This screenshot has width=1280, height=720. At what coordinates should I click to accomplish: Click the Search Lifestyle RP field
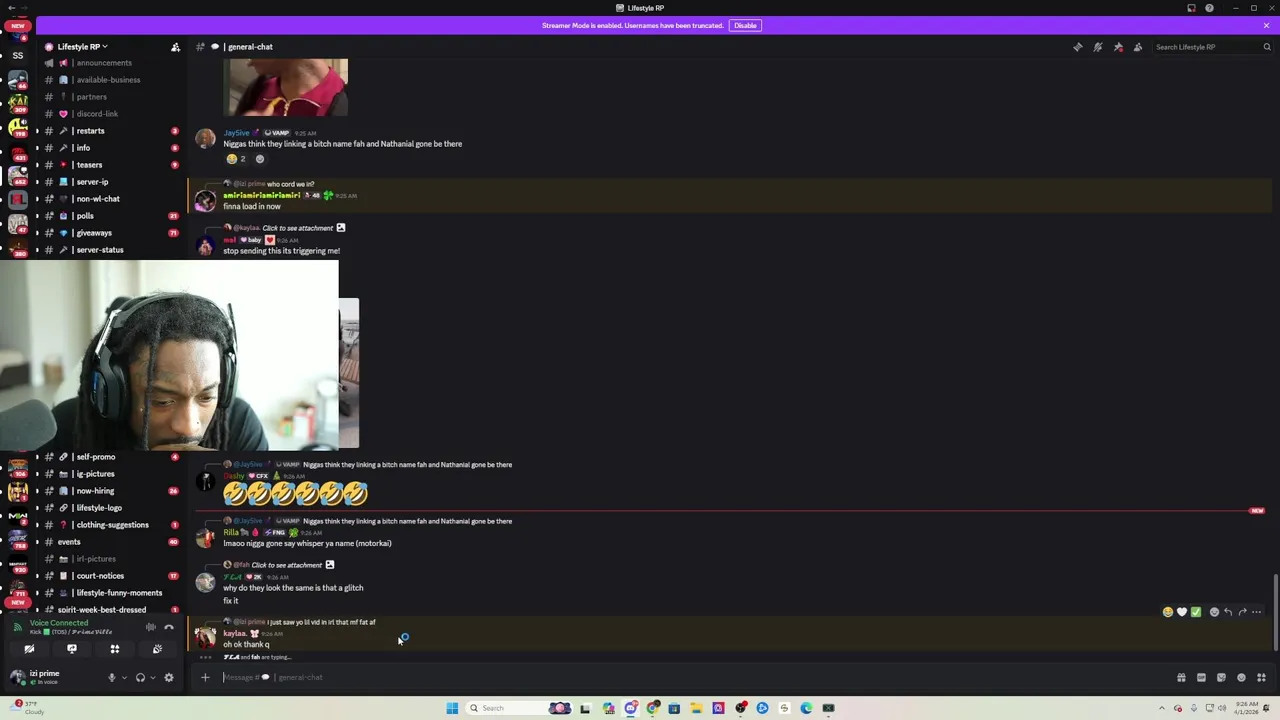point(1212,47)
